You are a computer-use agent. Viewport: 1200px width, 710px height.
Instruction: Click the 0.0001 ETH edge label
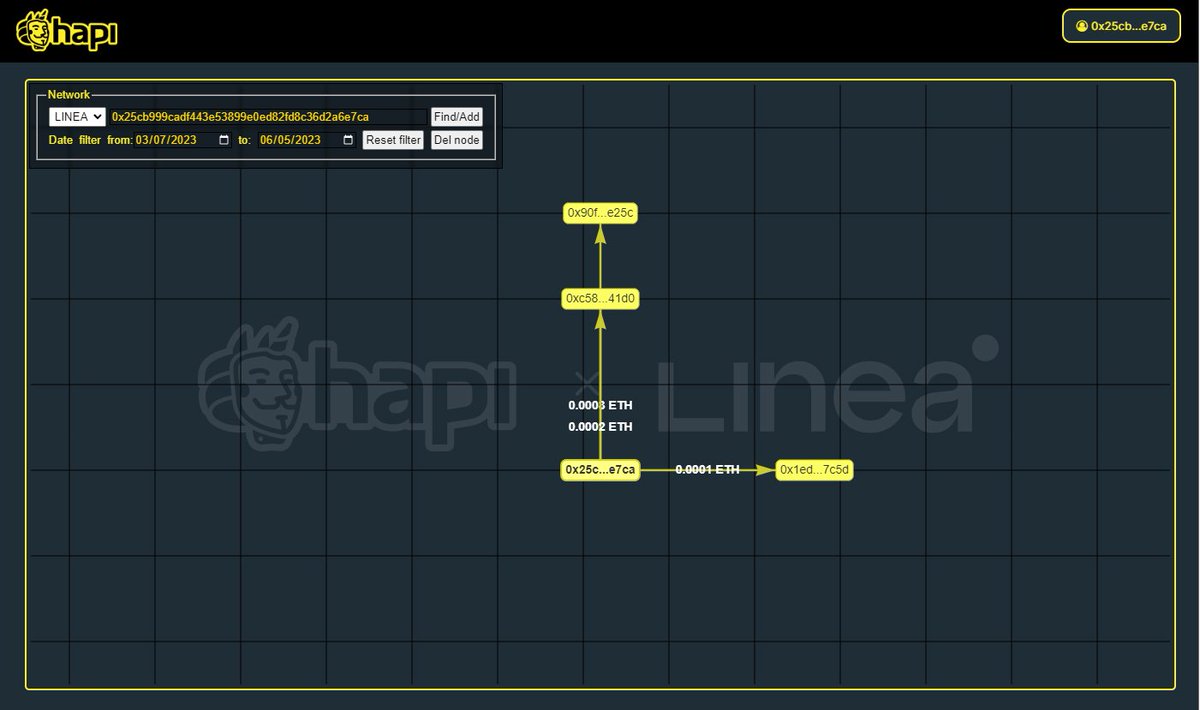707,469
